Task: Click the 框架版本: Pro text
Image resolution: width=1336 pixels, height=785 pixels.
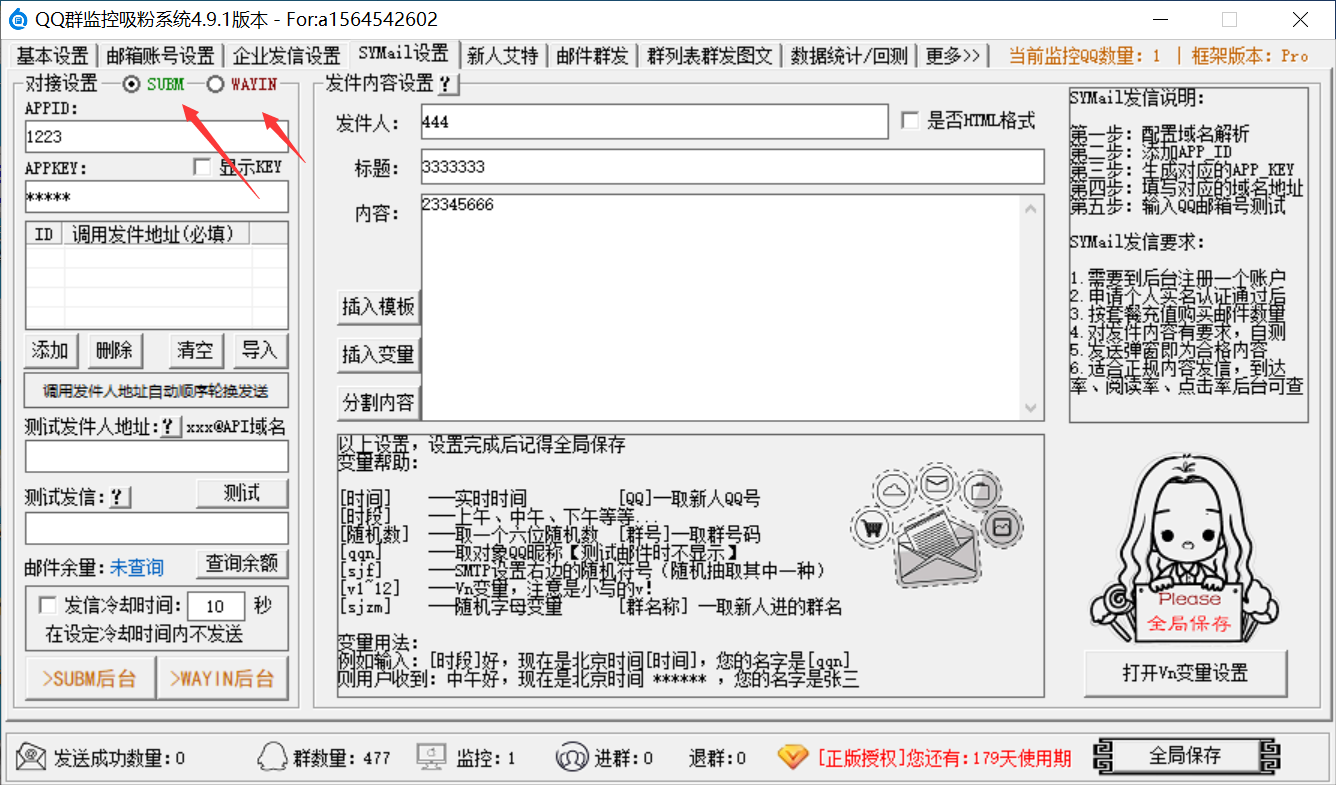Action: (x=1251, y=56)
